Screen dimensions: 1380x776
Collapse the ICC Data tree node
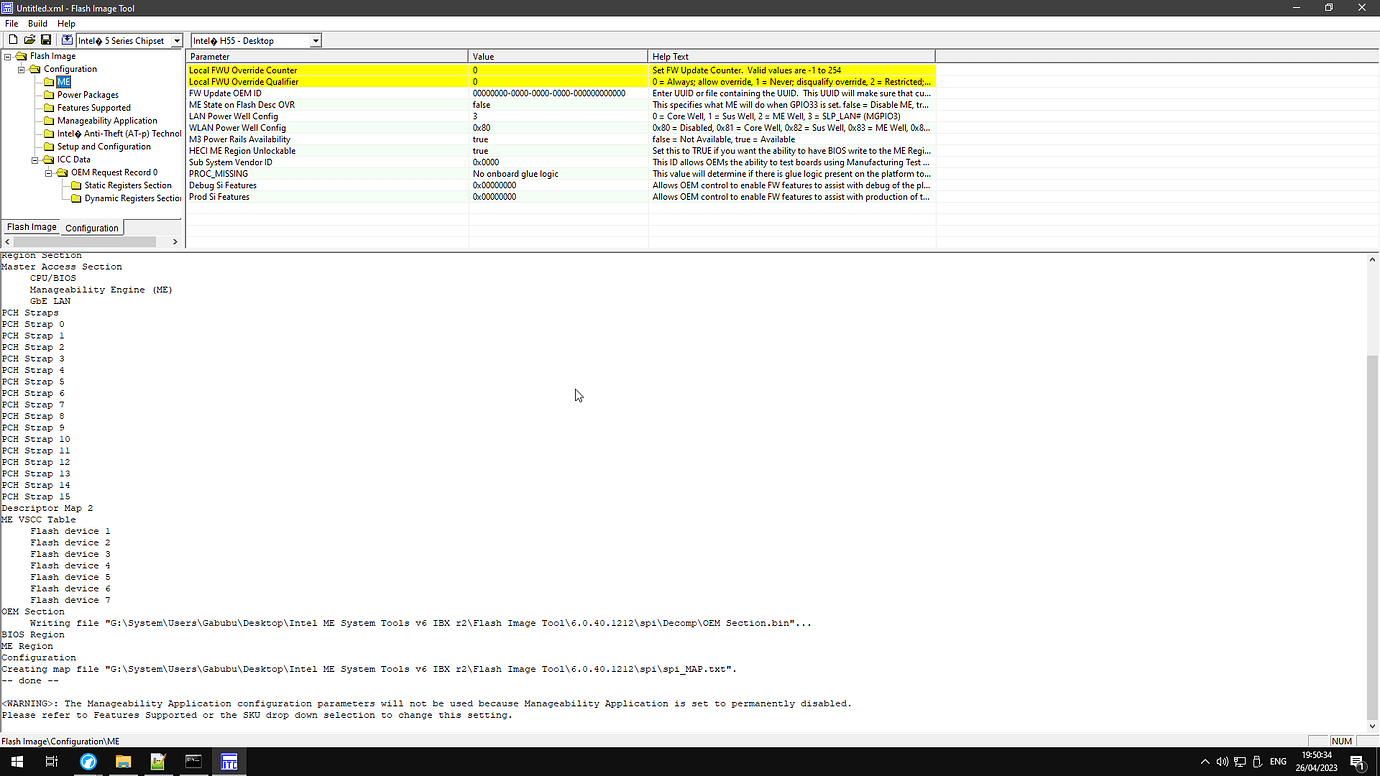click(35, 160)
